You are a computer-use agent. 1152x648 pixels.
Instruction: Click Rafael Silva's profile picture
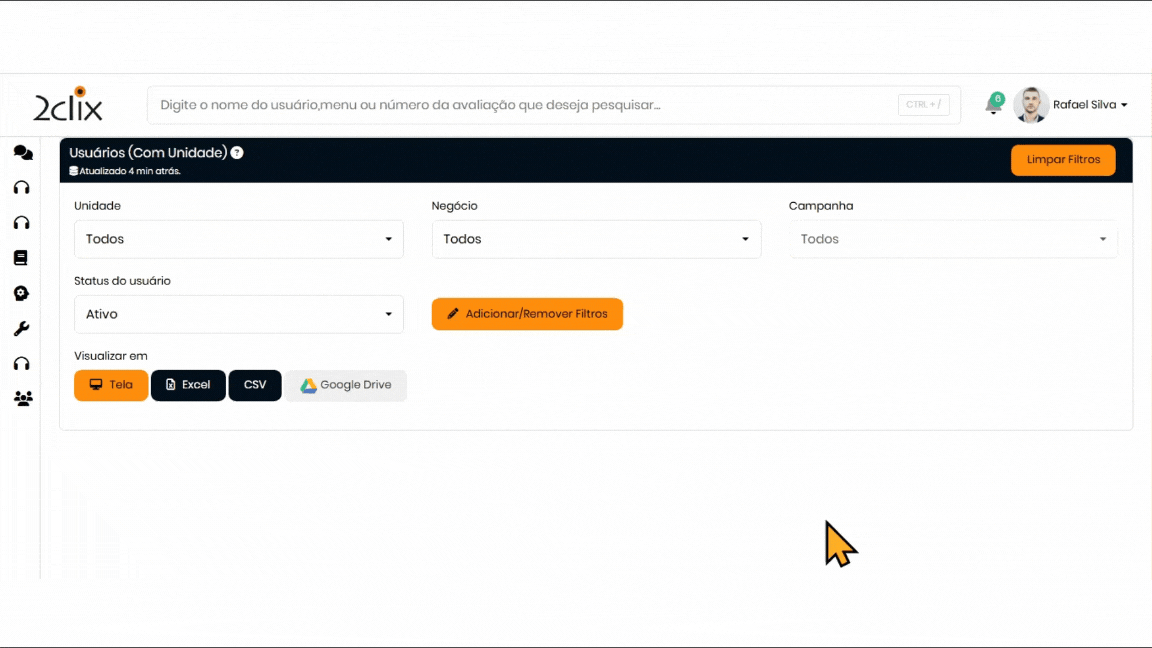click(1031, 105)
